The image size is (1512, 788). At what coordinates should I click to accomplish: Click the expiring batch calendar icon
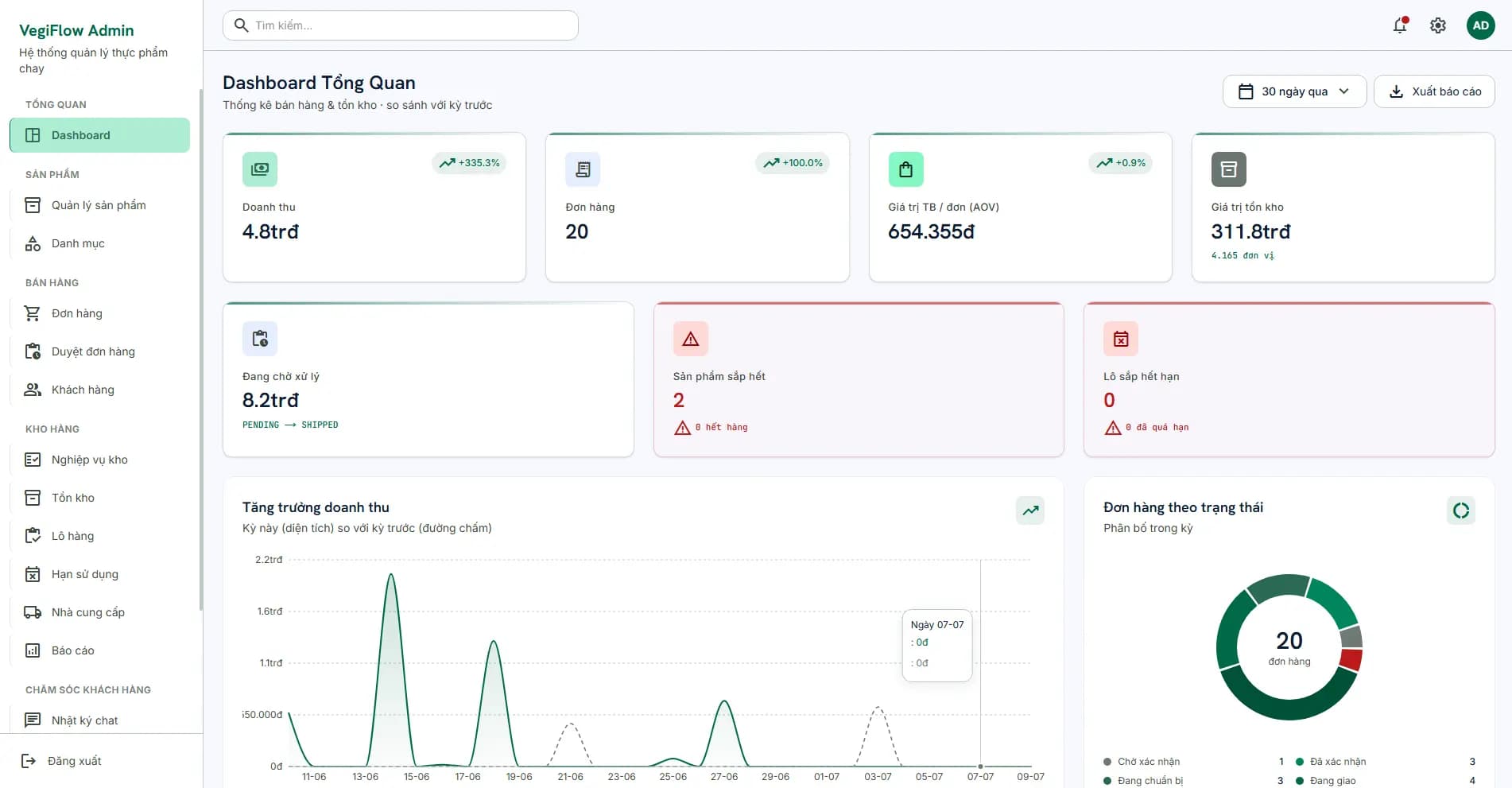point(1121,339)
